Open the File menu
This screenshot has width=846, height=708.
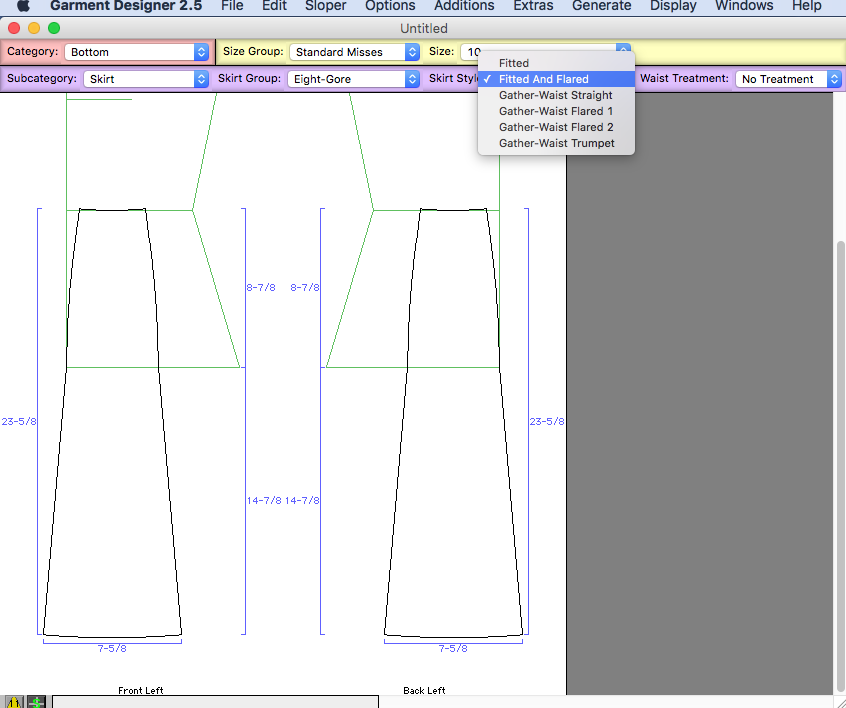232,6
